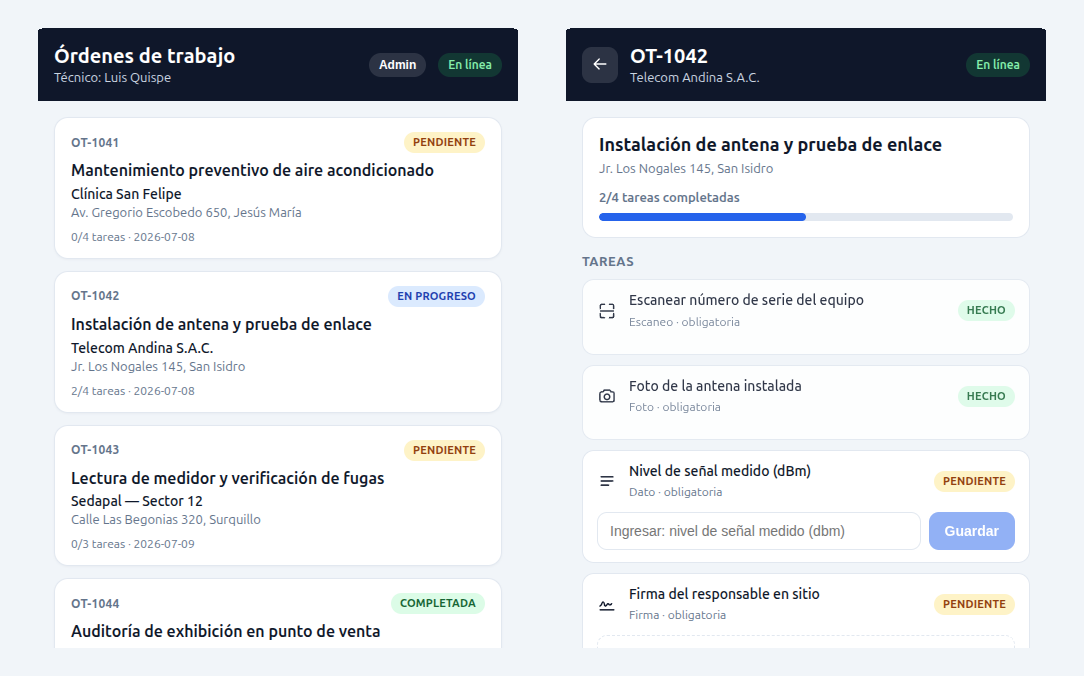
Task: Click PENDIENTE badge on Nivel de señal task
Action: 974,481
